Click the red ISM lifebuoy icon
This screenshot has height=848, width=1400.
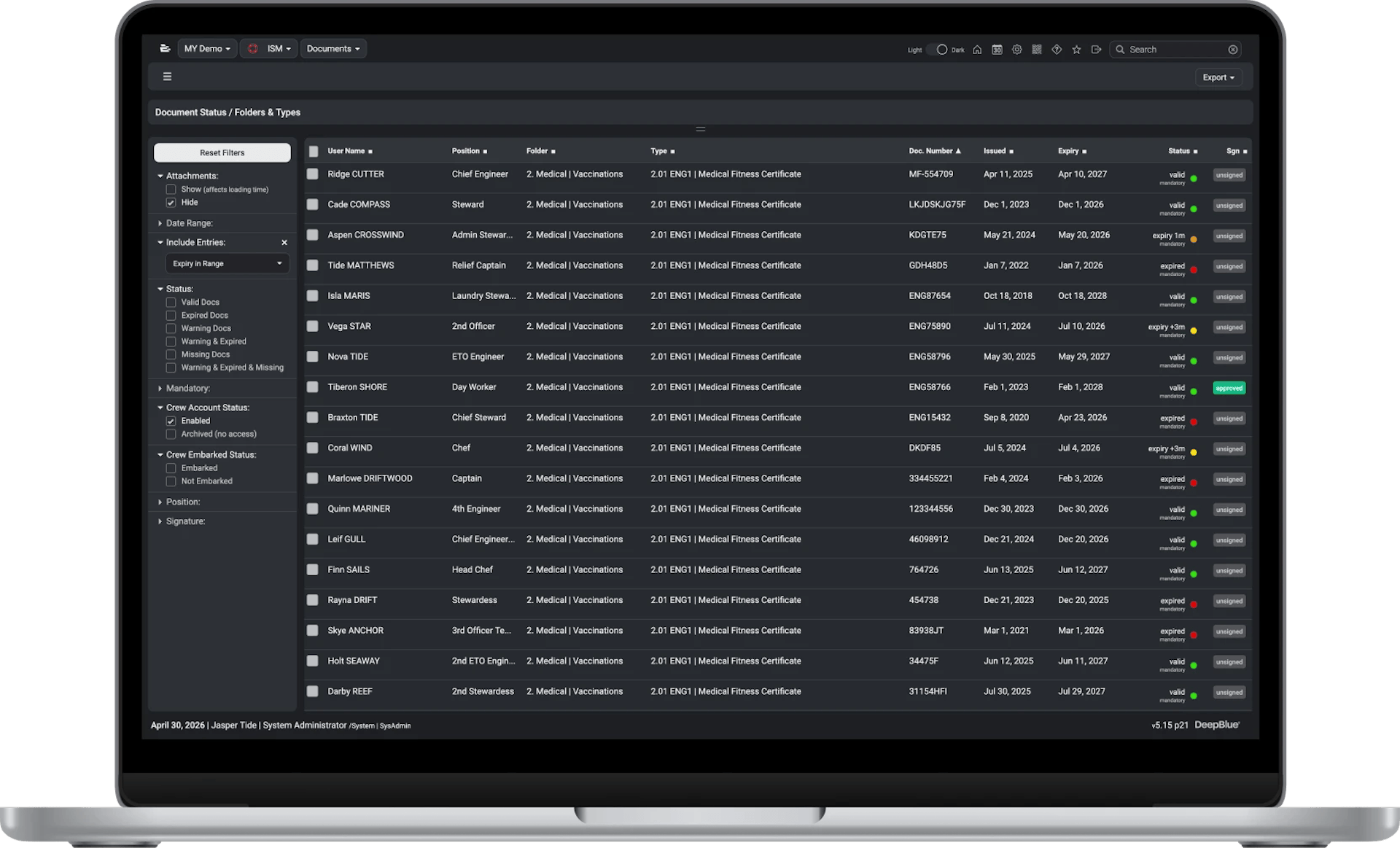coord(253,49)
